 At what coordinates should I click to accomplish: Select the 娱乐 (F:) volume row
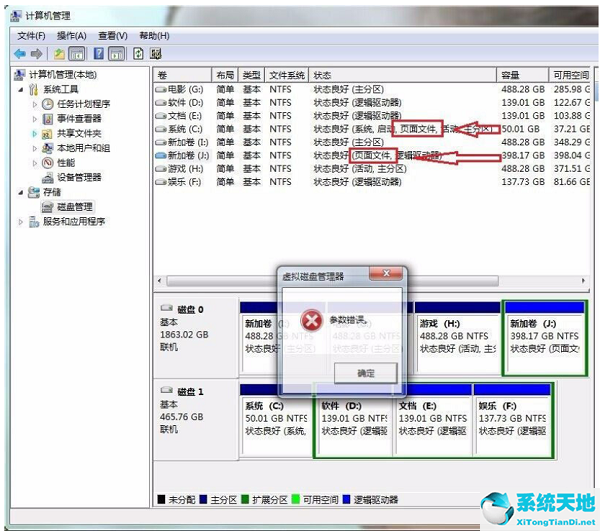click(372, 182)
